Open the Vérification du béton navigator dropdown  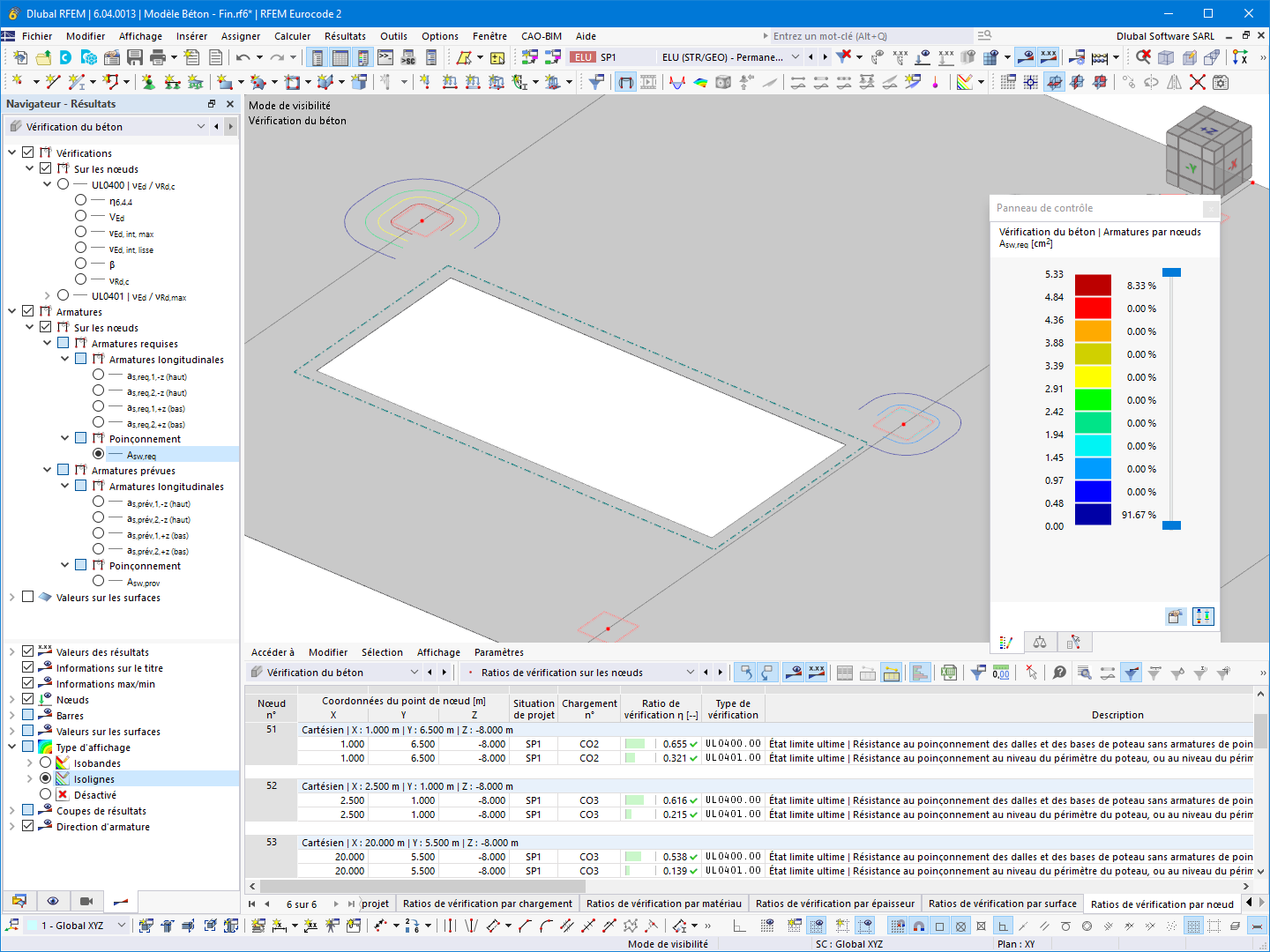(200, 126)
